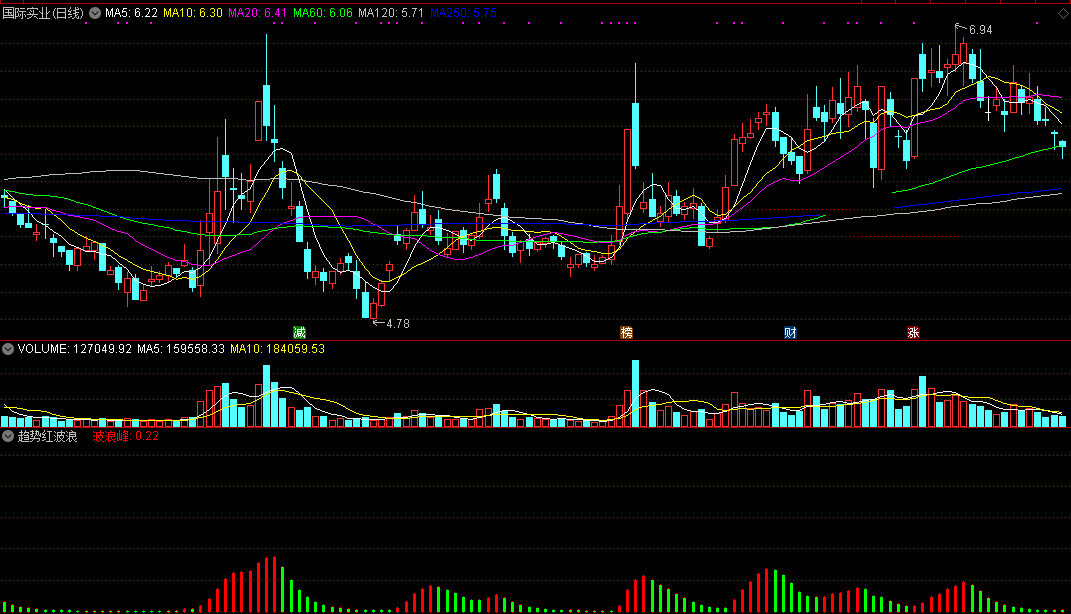The height and width of the screenshot is (614, 1071).
Task: Click the 趋势红波浪 indicator name
Action: pyautogui.click(x=47, y=436)
